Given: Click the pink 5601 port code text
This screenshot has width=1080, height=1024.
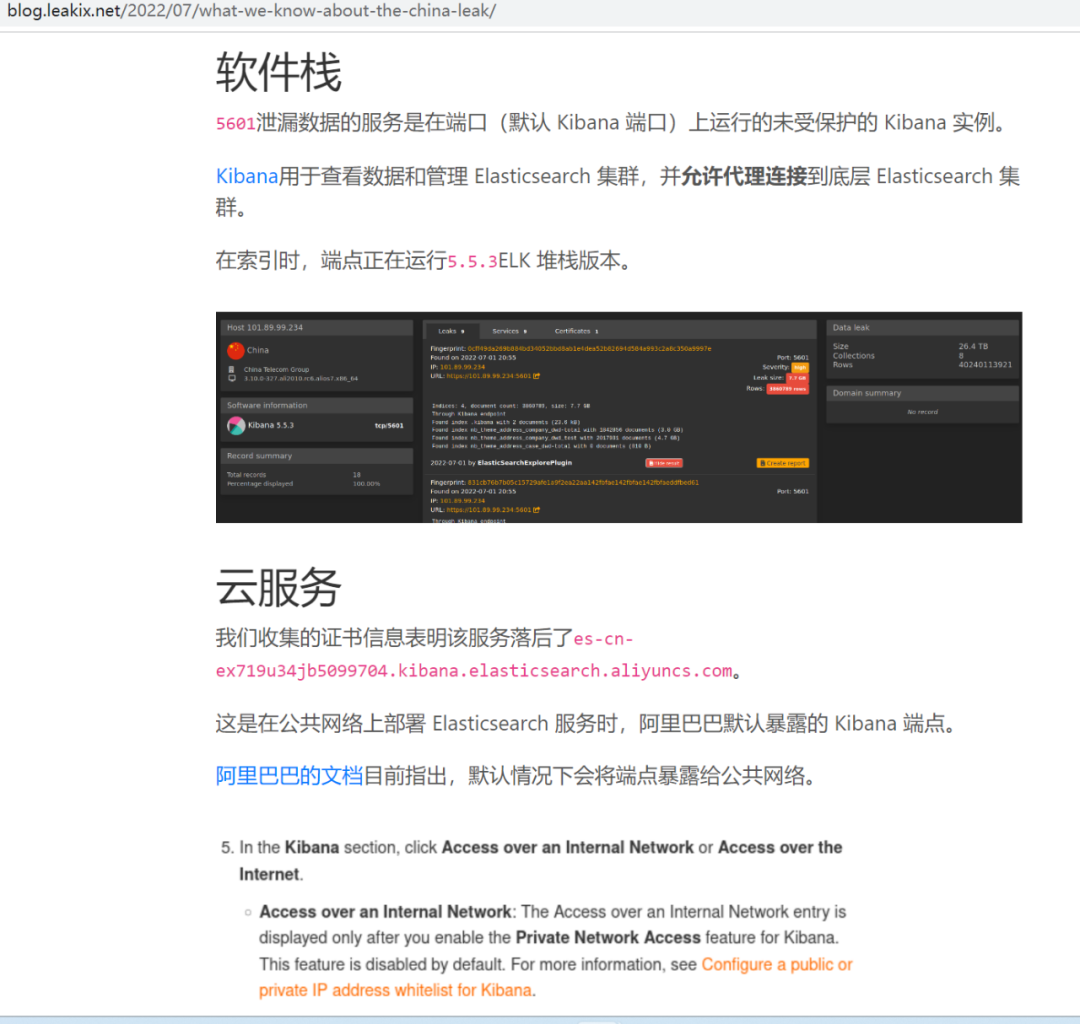Looking at the screenshot, I should coord(236,124).
